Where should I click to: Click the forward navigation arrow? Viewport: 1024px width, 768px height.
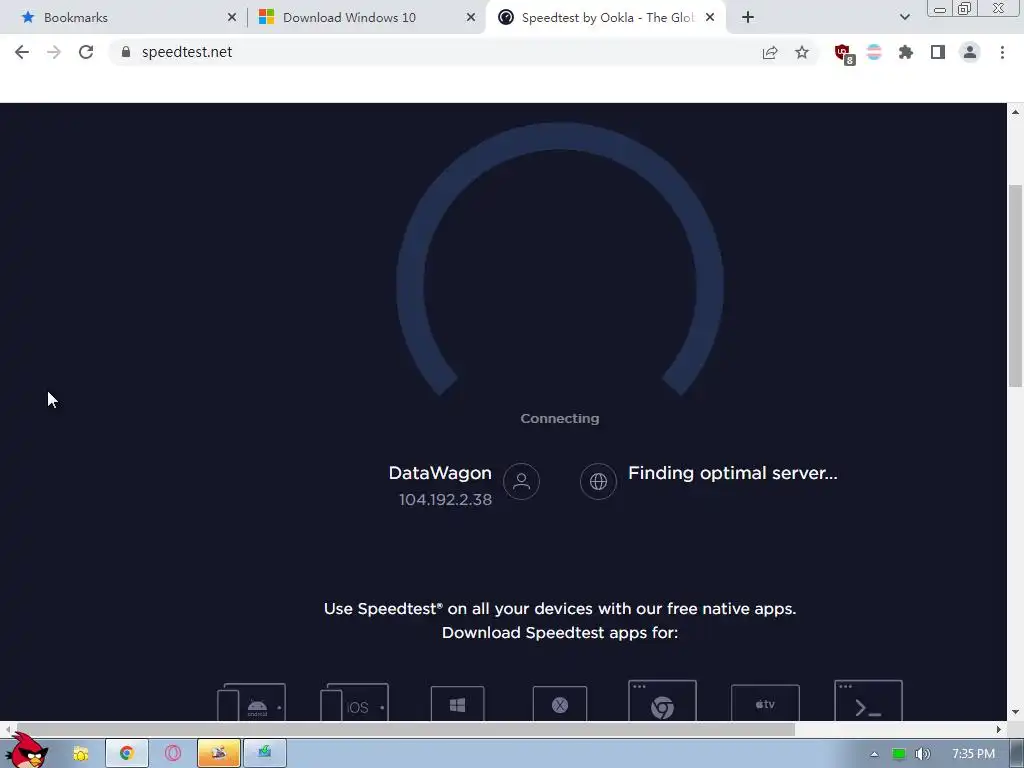[x=54, y=52]
